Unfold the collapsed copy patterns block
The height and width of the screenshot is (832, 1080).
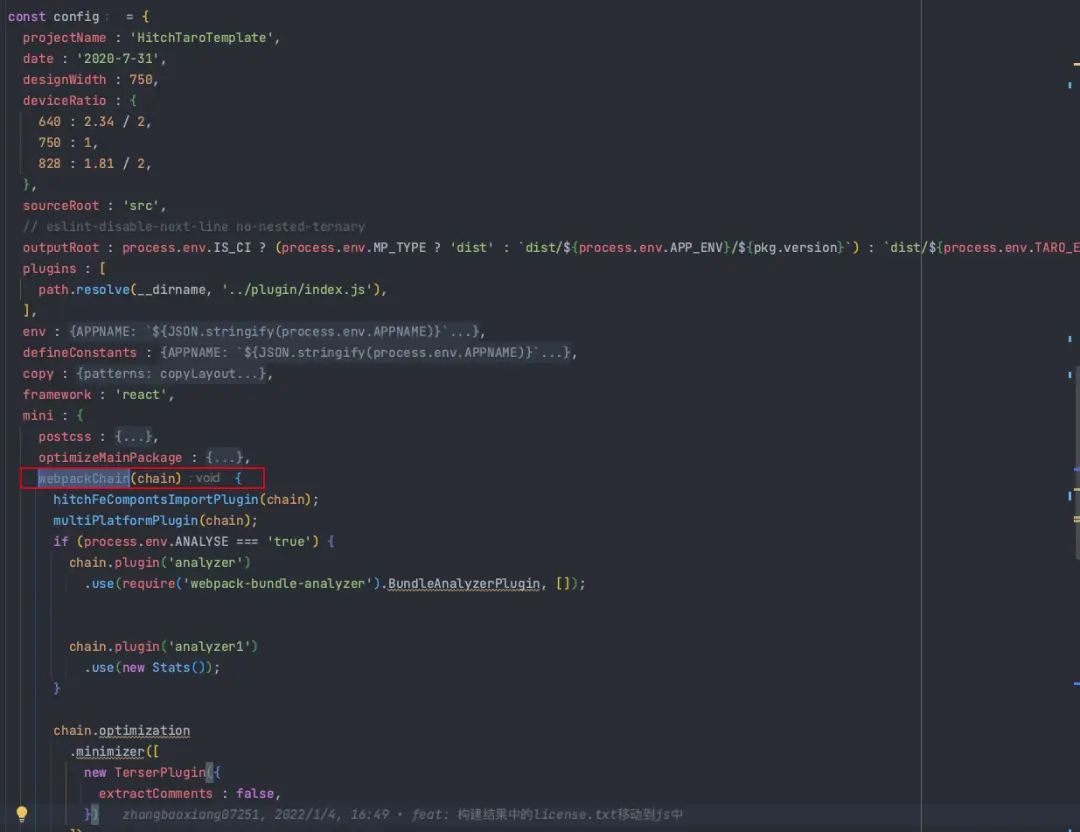[x=172, y=373]
